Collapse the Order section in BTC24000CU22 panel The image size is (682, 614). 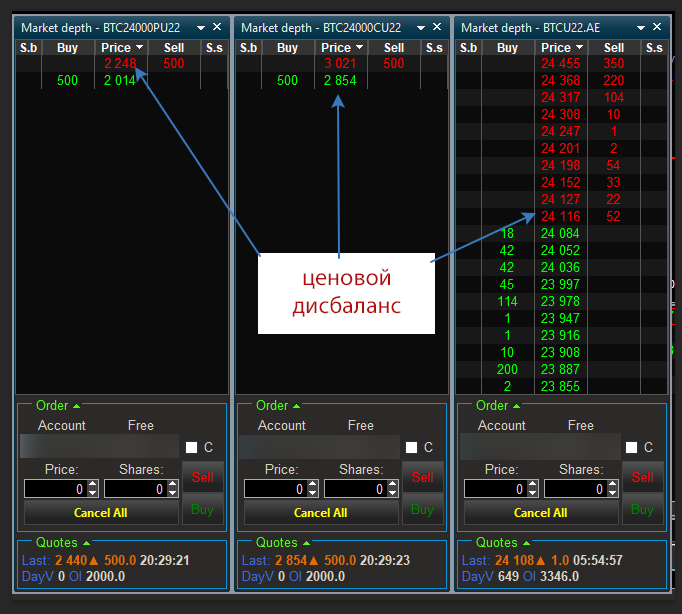[297, 406]
